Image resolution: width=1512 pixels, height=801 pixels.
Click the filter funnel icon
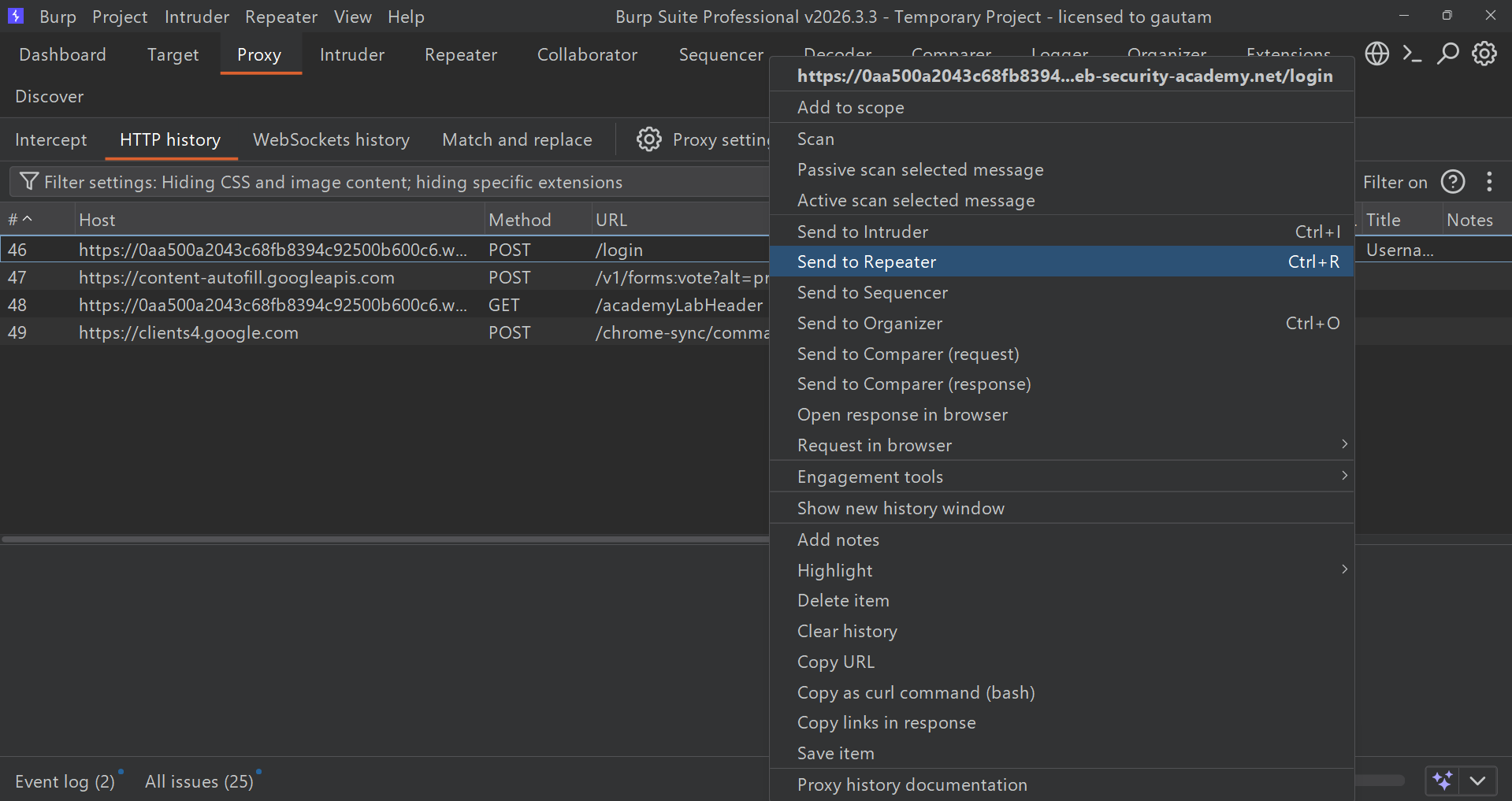click(x=28, y=182)
